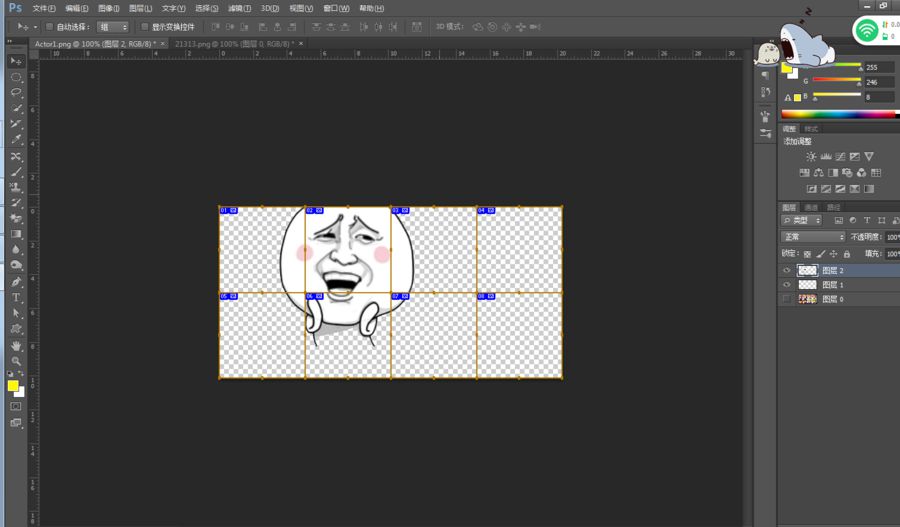Click the G channel color slider
900x527 pixels.
[x=836, y=80]
